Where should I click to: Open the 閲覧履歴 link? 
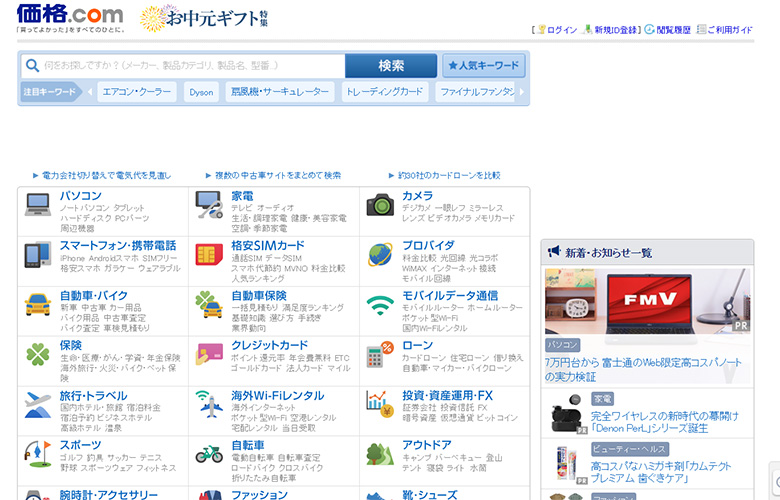point(674,30)
